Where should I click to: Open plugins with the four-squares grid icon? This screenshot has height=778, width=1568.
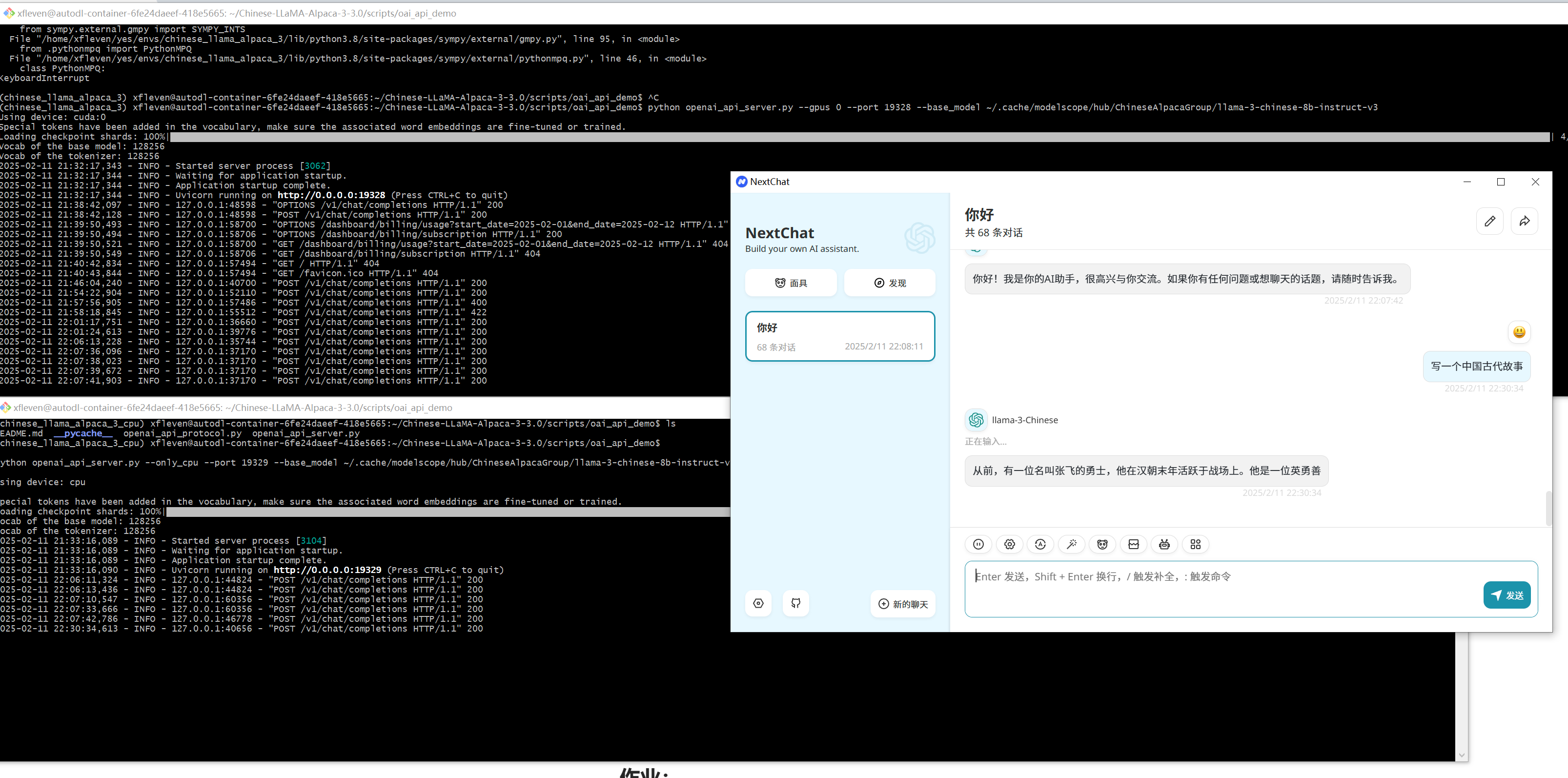(1196, 544)
